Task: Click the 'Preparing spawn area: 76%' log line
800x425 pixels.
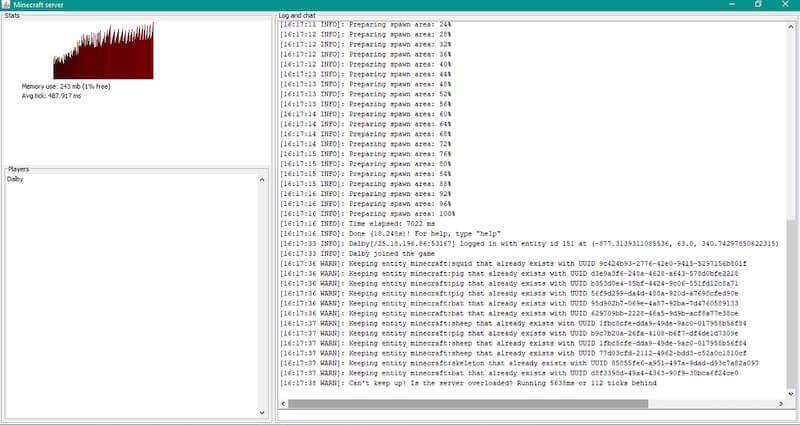Action: click(x=366, y=154)
